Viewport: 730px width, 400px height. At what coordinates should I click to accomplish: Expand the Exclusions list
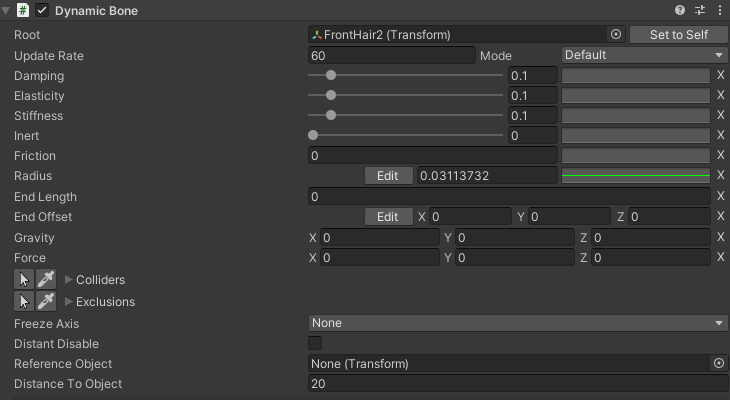pos(68,301)
